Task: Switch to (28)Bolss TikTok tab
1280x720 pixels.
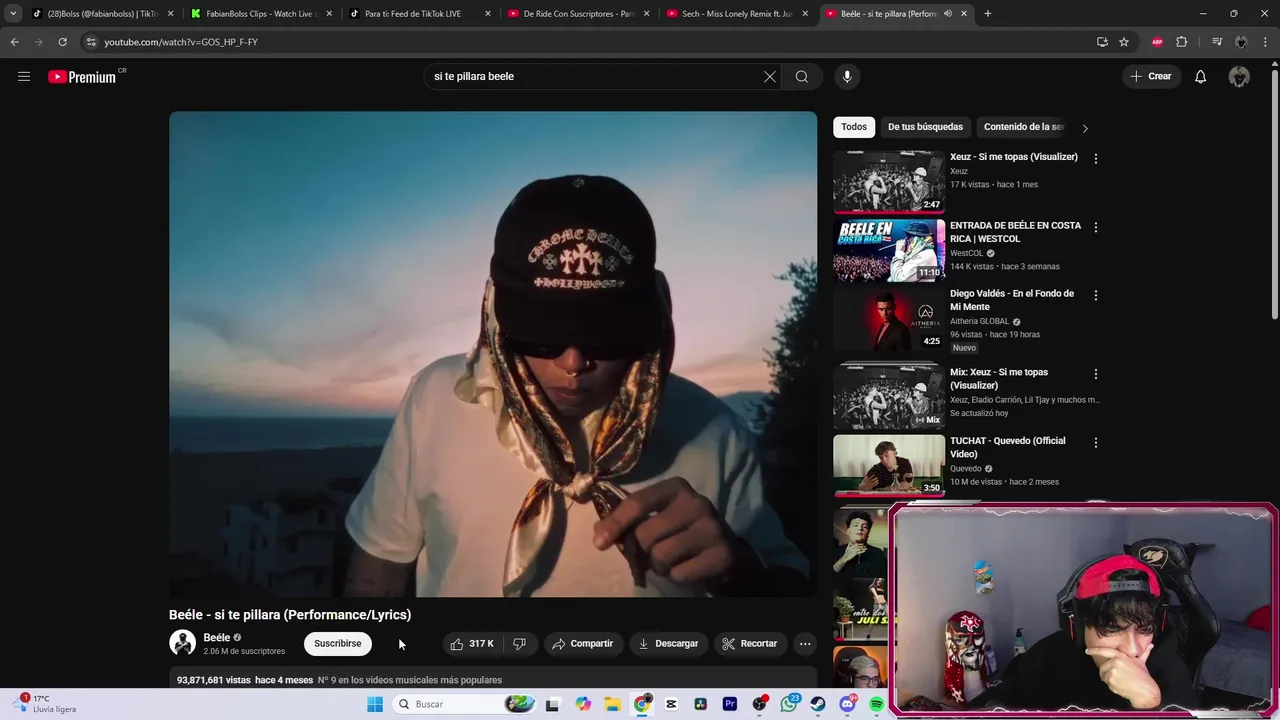Action: coord(101,14)
